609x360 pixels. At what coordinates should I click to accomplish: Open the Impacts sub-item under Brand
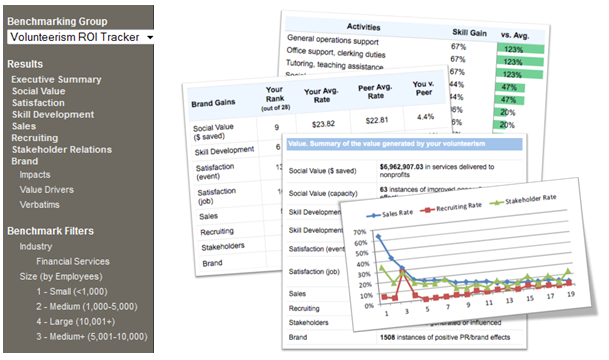35,175
